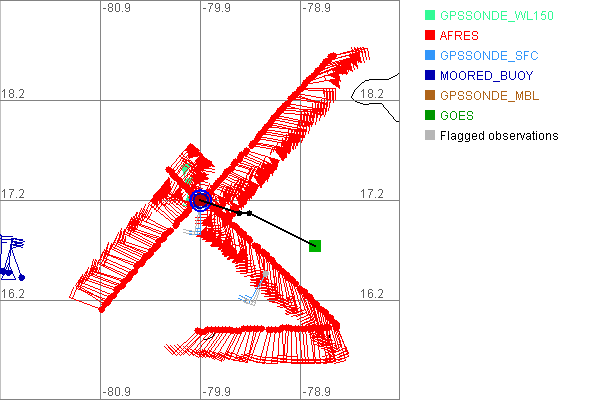The width and height of the screenshot is (600, 400).
Task: Select the GOES legend label
Action: tap(457, 116)
